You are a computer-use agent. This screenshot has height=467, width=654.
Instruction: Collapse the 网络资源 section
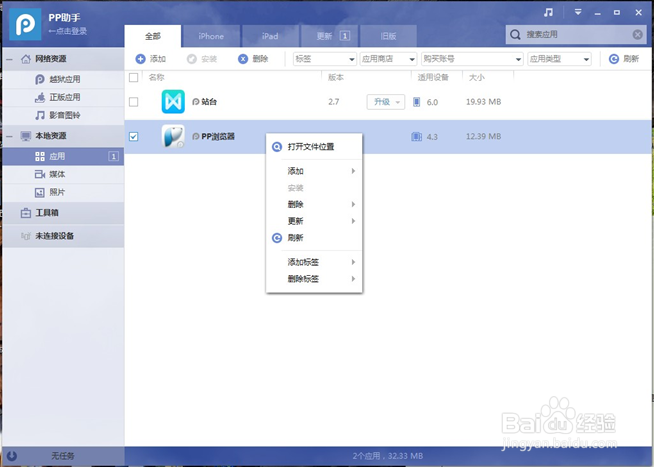[x=9, y=59]
